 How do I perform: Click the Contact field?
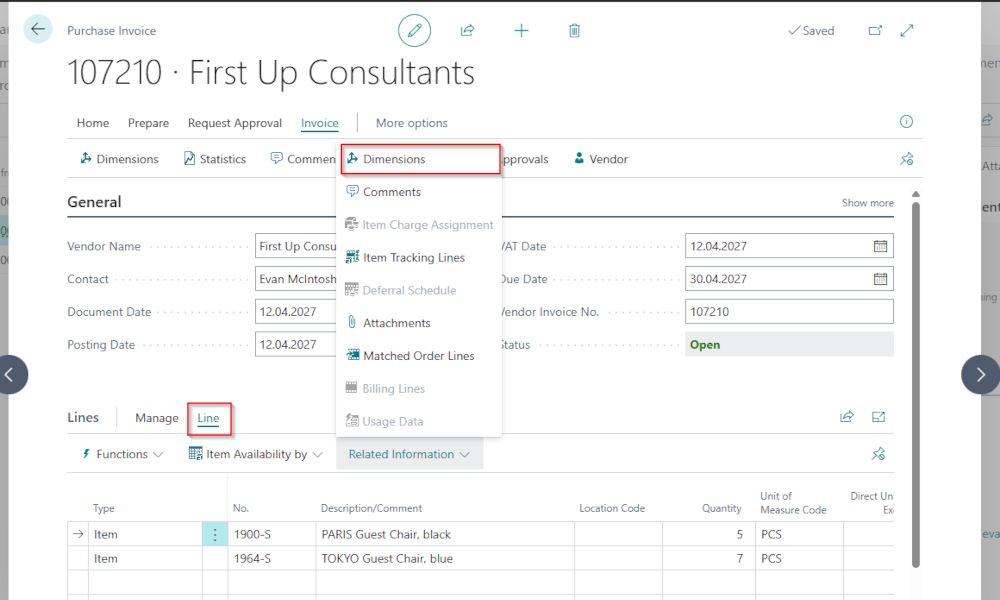tap(296, 279)
